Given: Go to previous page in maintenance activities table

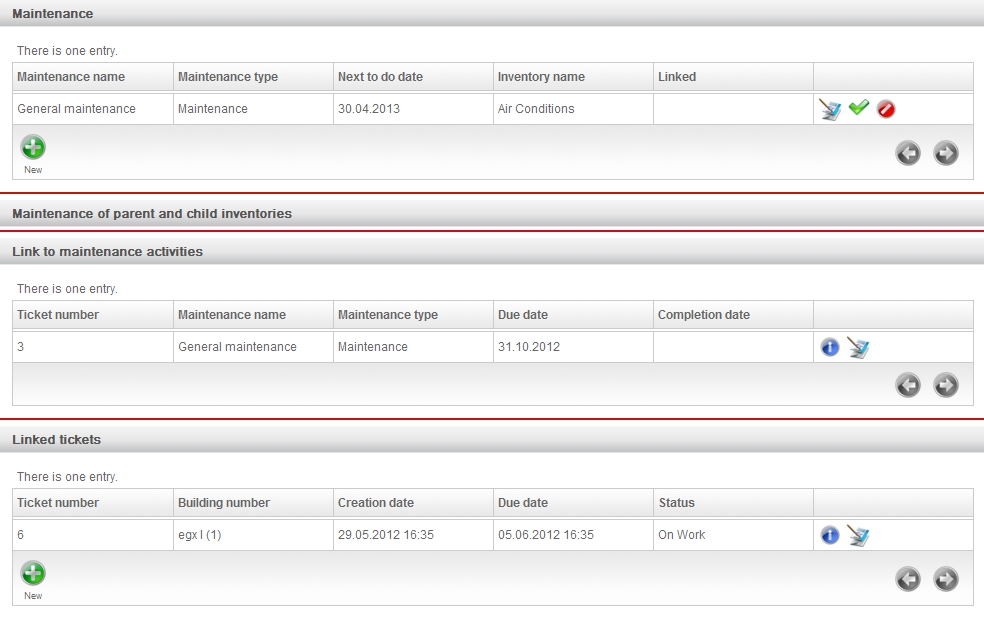Looking at the screenshot, I should [907, 385].
